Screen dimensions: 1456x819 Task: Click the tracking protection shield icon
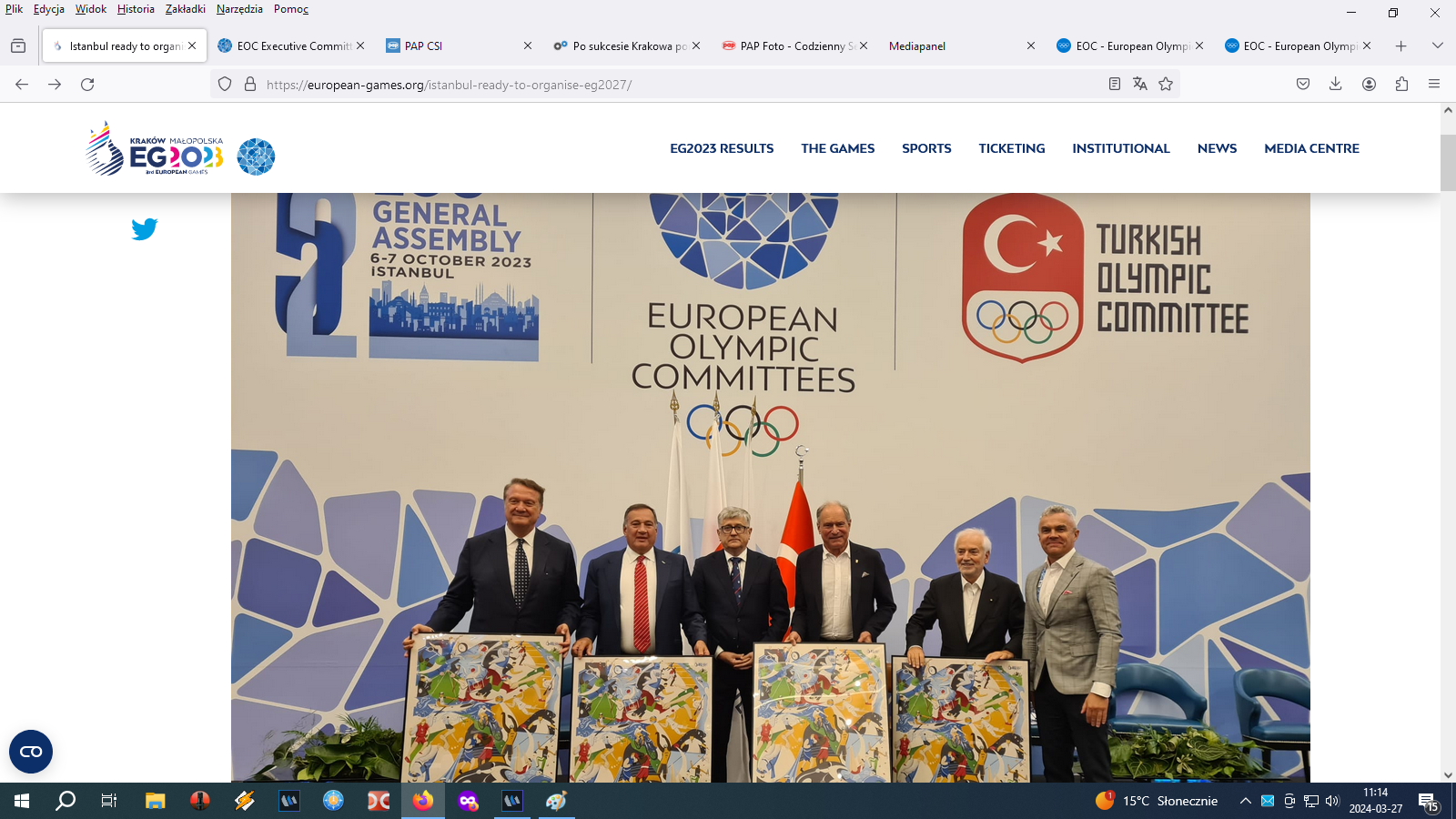pos(225,84)
